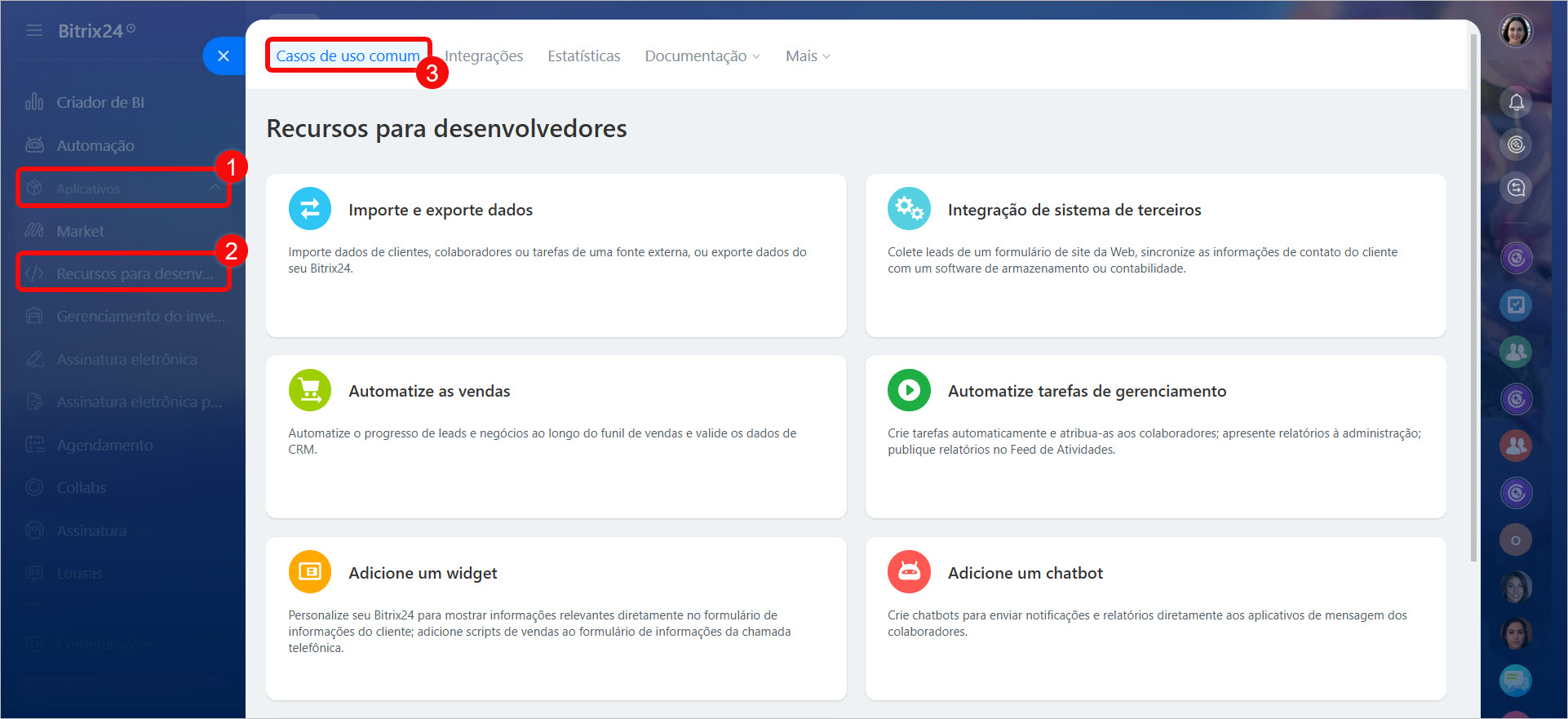Open Lousas in the sidebar

pyautogui.click(x=79, y=573)
